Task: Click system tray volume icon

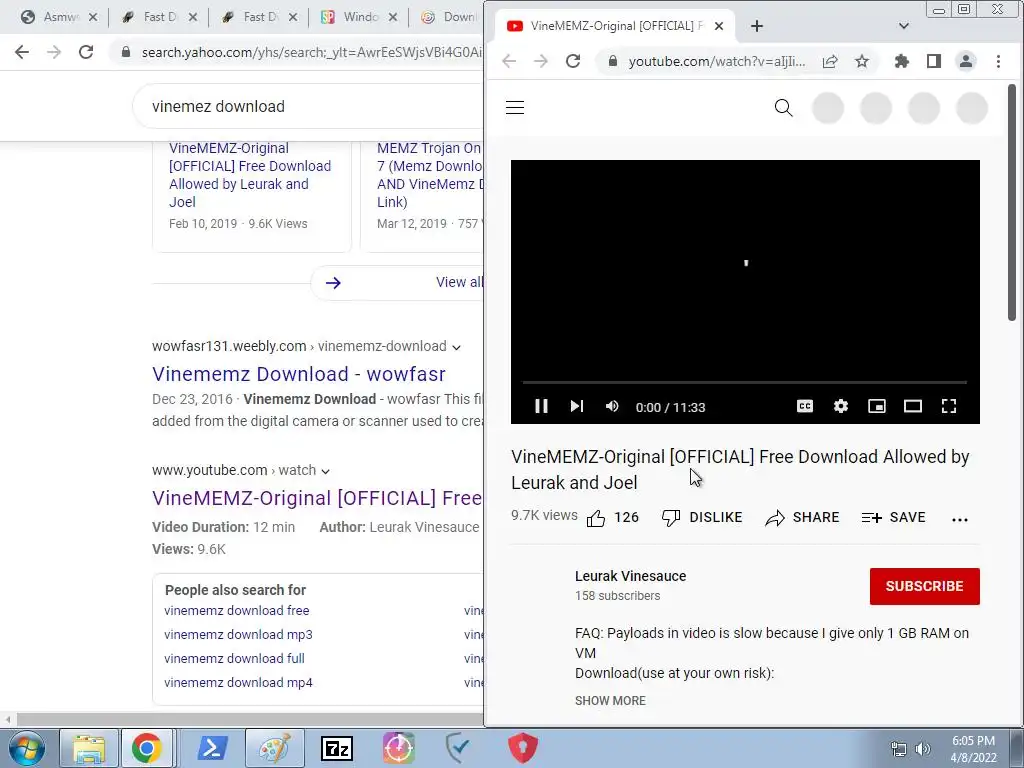Action: (923, 749)
